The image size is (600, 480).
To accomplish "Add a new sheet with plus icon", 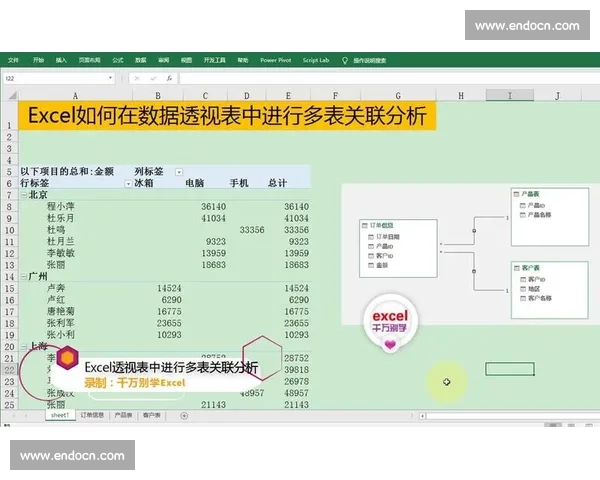I will [184, 416].
